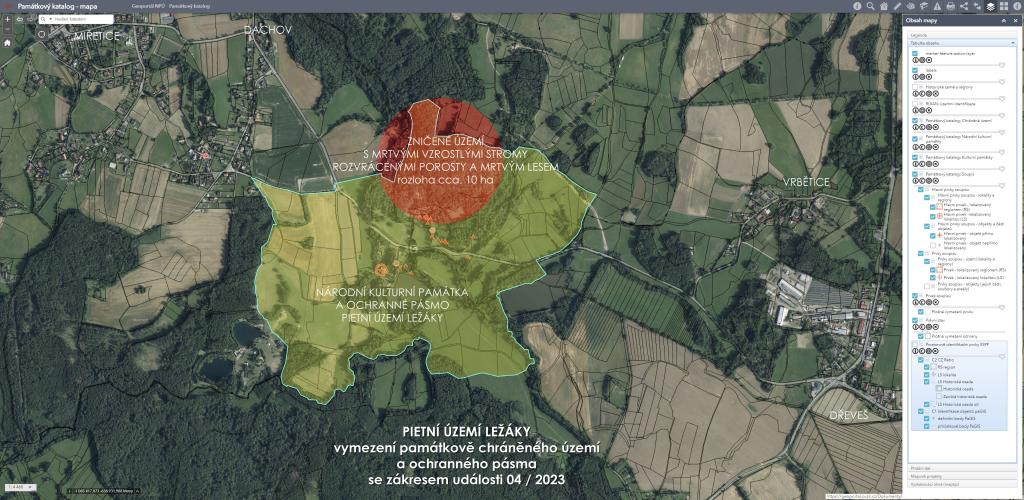Open the Geoportál NPÚ link
Viewport: 1024px width, 500px height.
coord(147,6)
